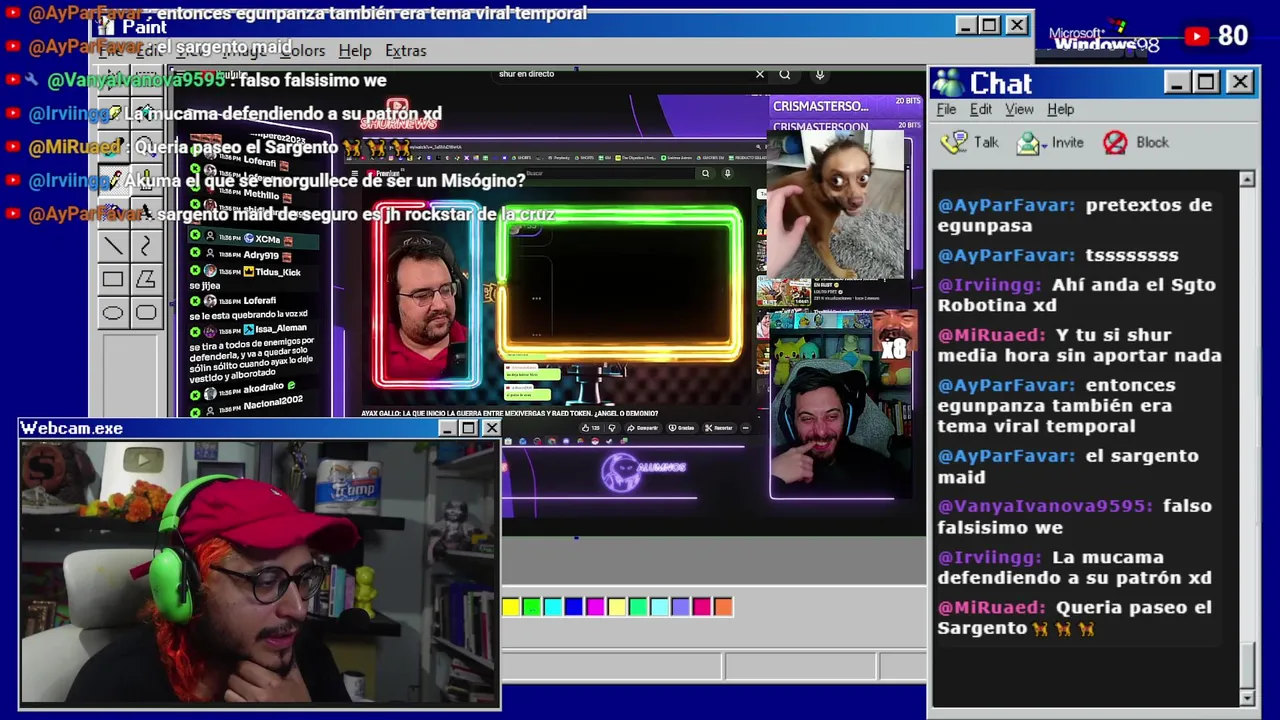1280x720 pixels.
Task: Click the Talk icon in Chat toolbar
Action: pyautogui.click(x=954, y=142)
